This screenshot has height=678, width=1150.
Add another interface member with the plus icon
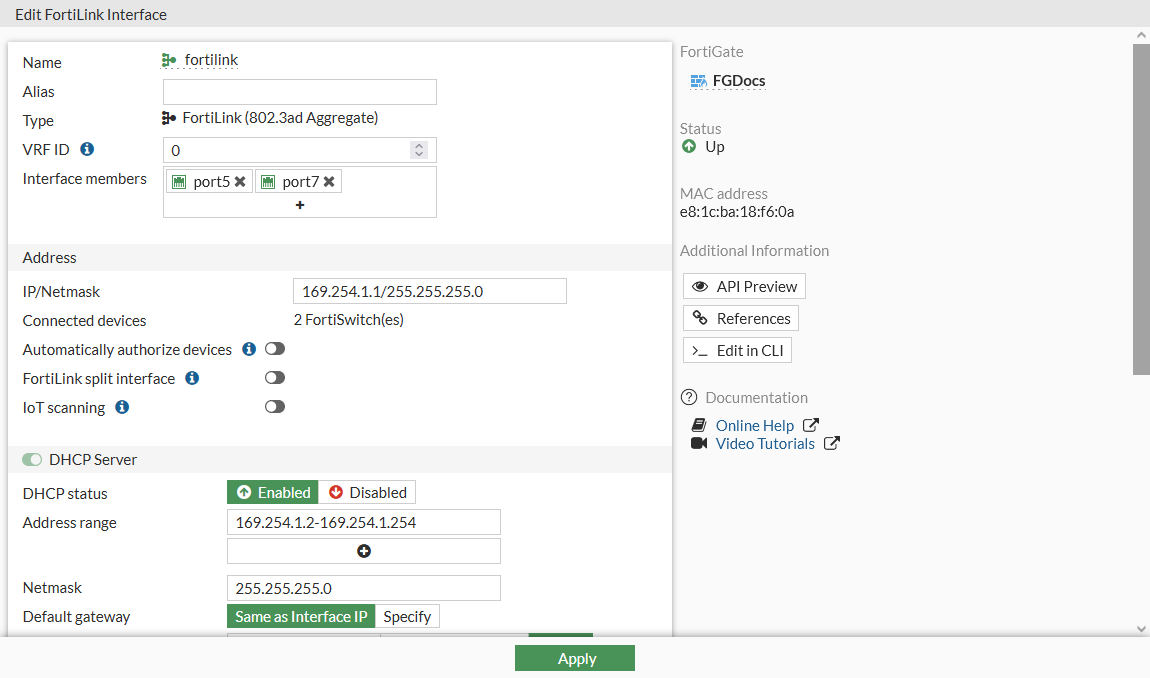pos(299,204)
